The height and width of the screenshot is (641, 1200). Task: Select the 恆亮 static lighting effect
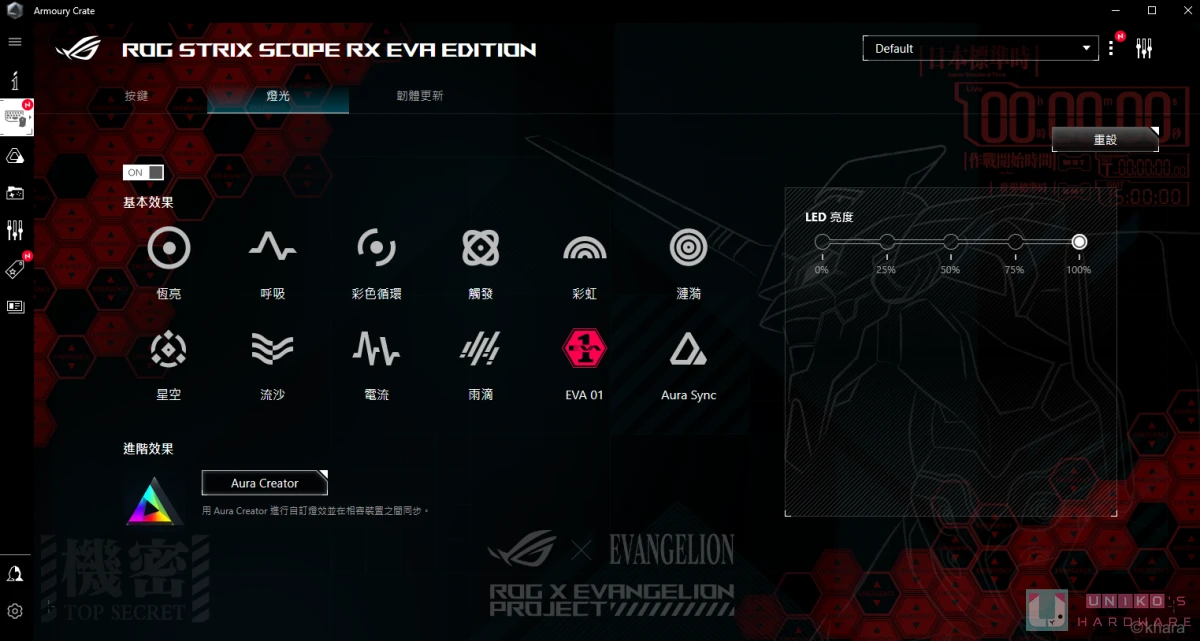(169, 247)
